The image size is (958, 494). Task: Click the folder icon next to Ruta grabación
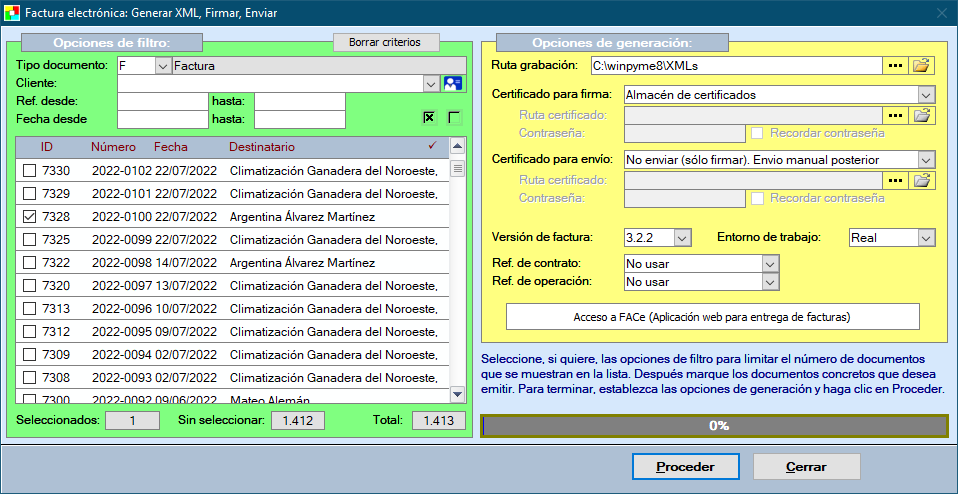921,65
